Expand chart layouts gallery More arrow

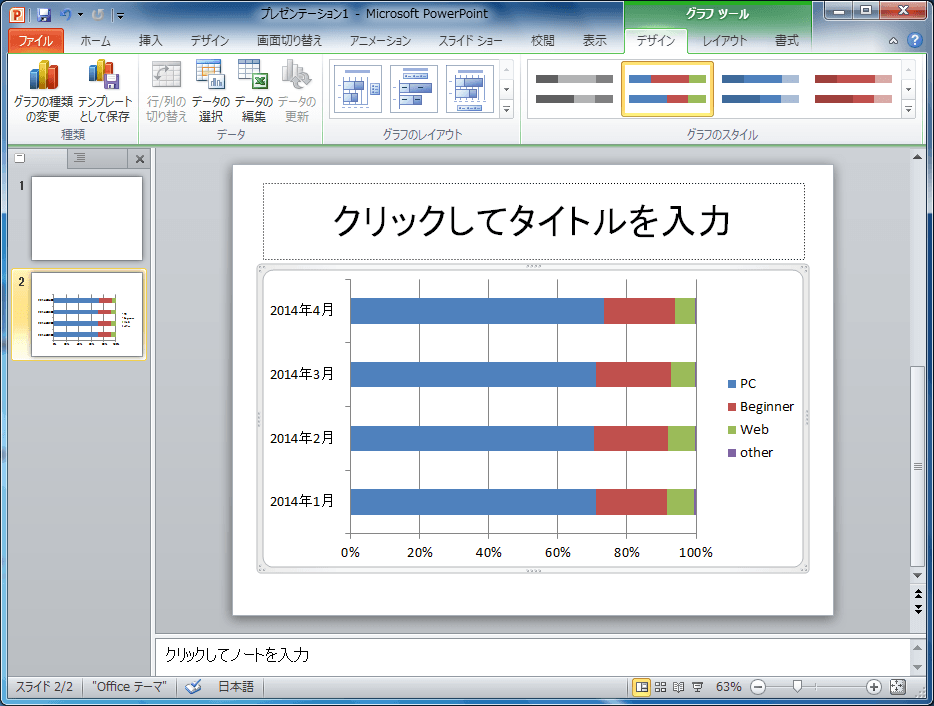tap(506, 109)
